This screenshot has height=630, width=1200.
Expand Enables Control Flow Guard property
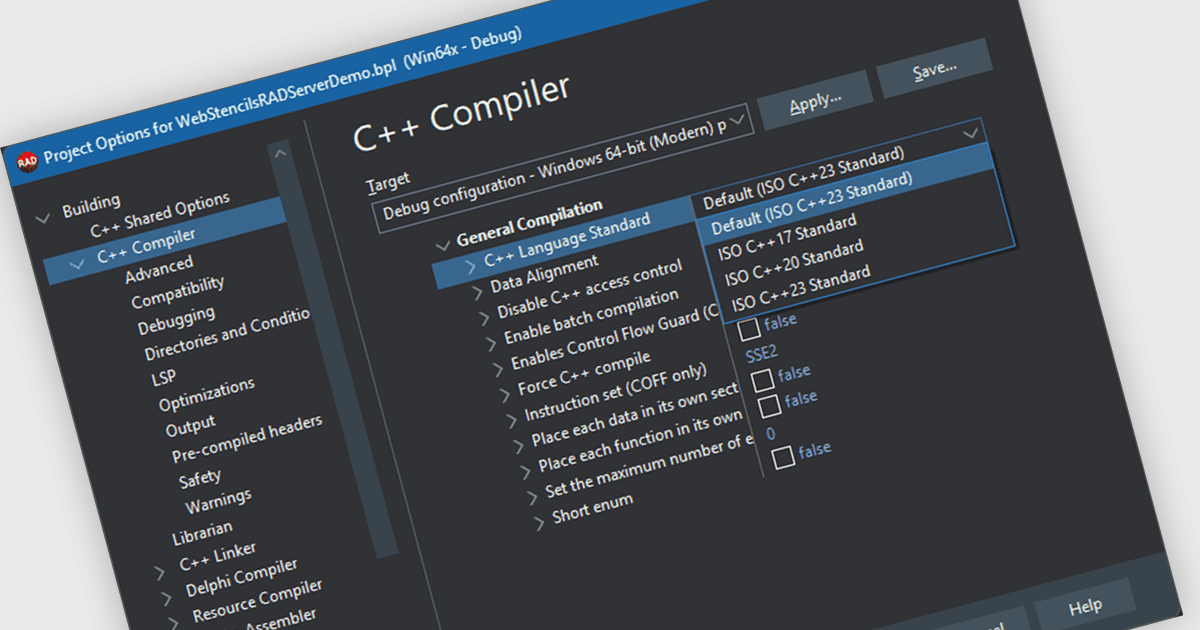point(497,368)
